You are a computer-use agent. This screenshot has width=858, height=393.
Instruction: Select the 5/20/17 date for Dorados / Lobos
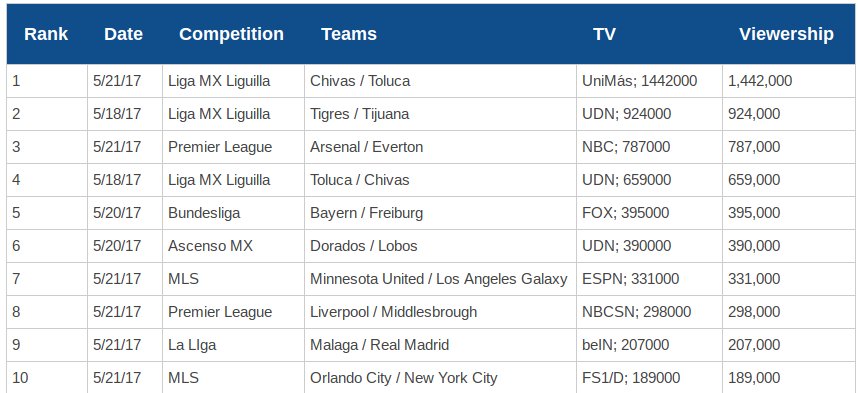(x=125, y=246)
